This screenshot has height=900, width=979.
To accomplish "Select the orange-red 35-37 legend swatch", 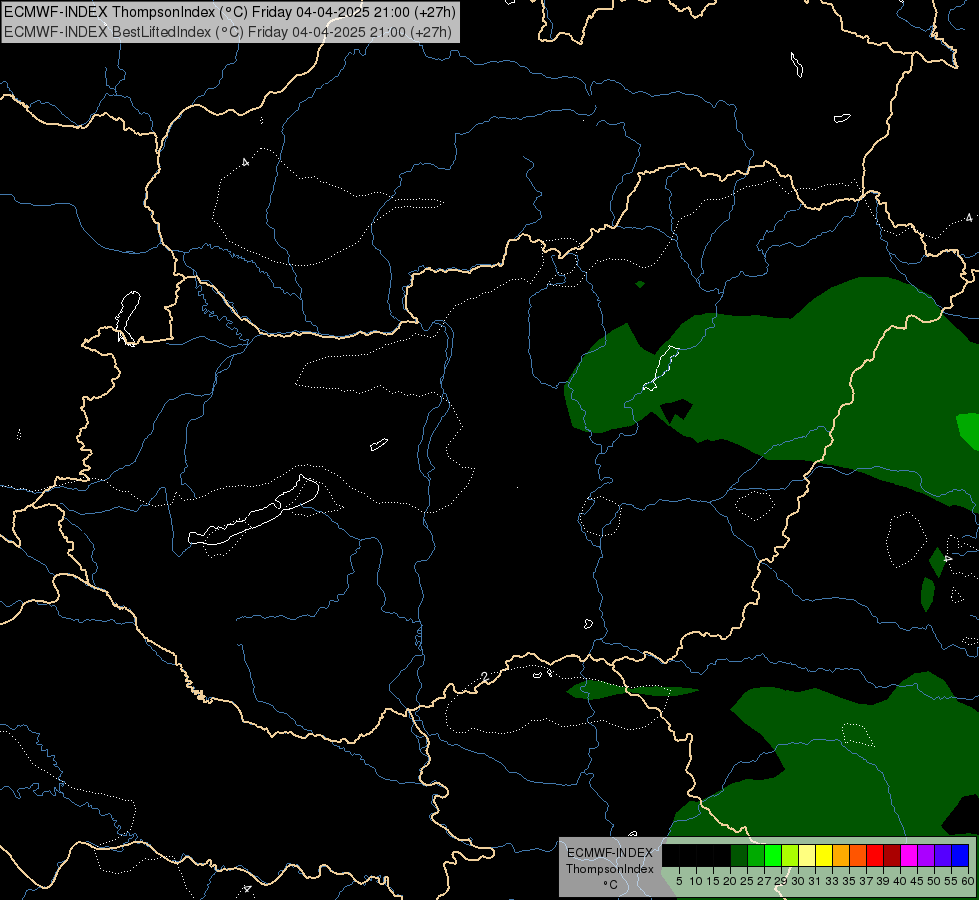I will coord(858,855).
